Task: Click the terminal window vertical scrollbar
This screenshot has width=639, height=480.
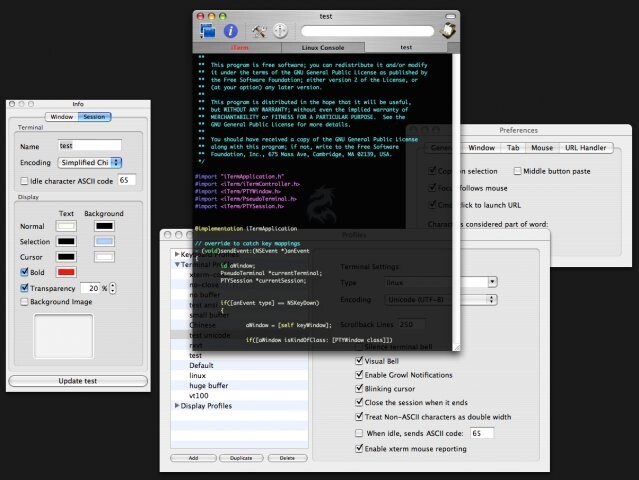Action: (x=456, y=198)
